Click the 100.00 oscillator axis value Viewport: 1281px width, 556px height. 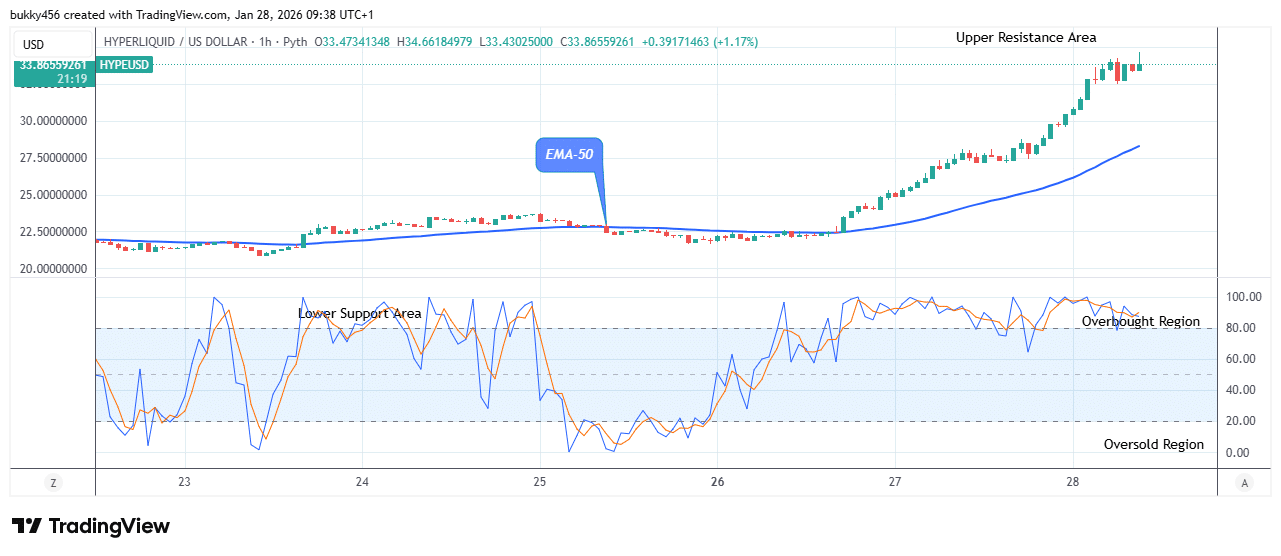click(x=1244, y=297)
